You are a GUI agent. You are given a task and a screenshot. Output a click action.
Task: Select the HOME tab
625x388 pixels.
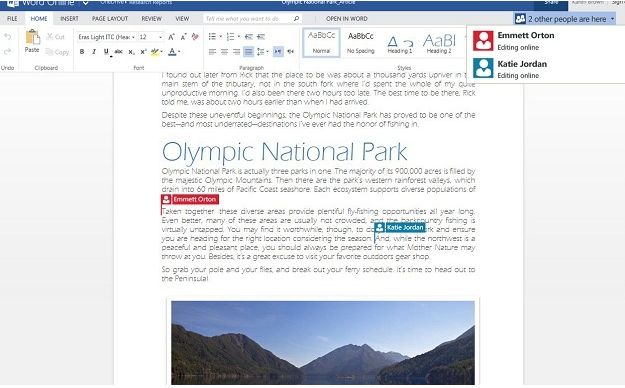pyautogui.click(x=39, y=19)
